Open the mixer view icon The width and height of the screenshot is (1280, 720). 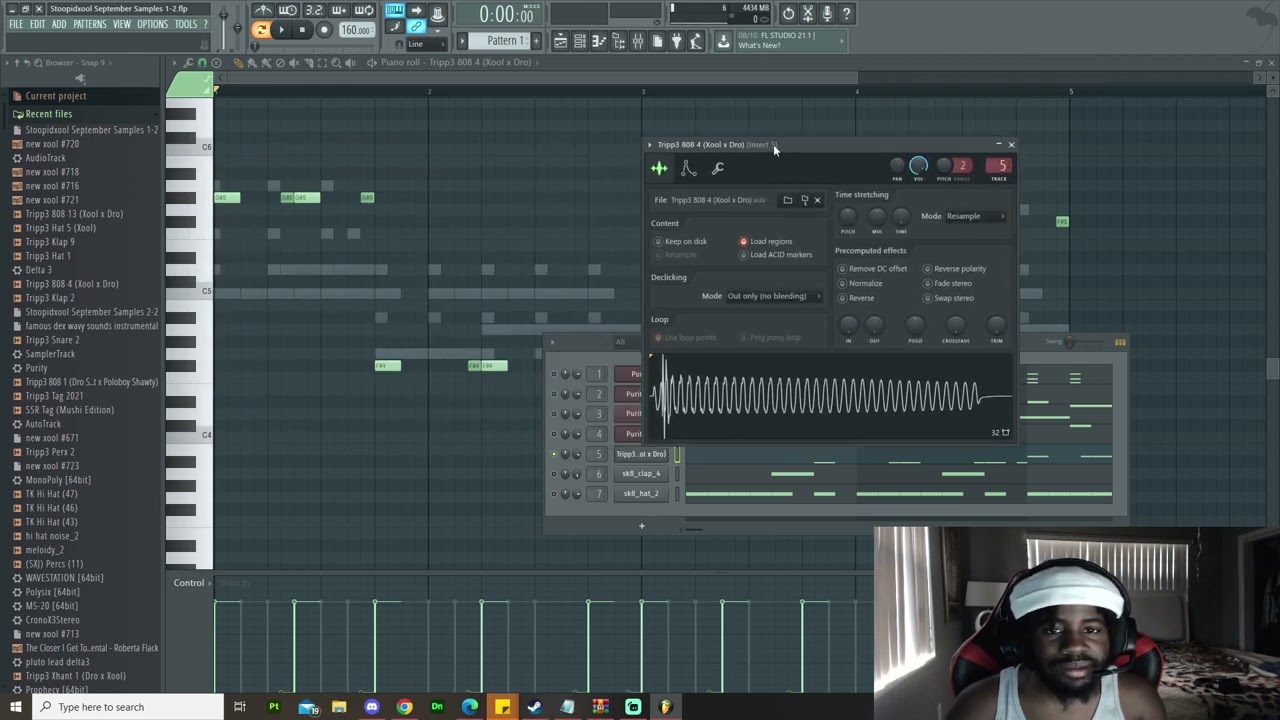[x=638, y=41]
